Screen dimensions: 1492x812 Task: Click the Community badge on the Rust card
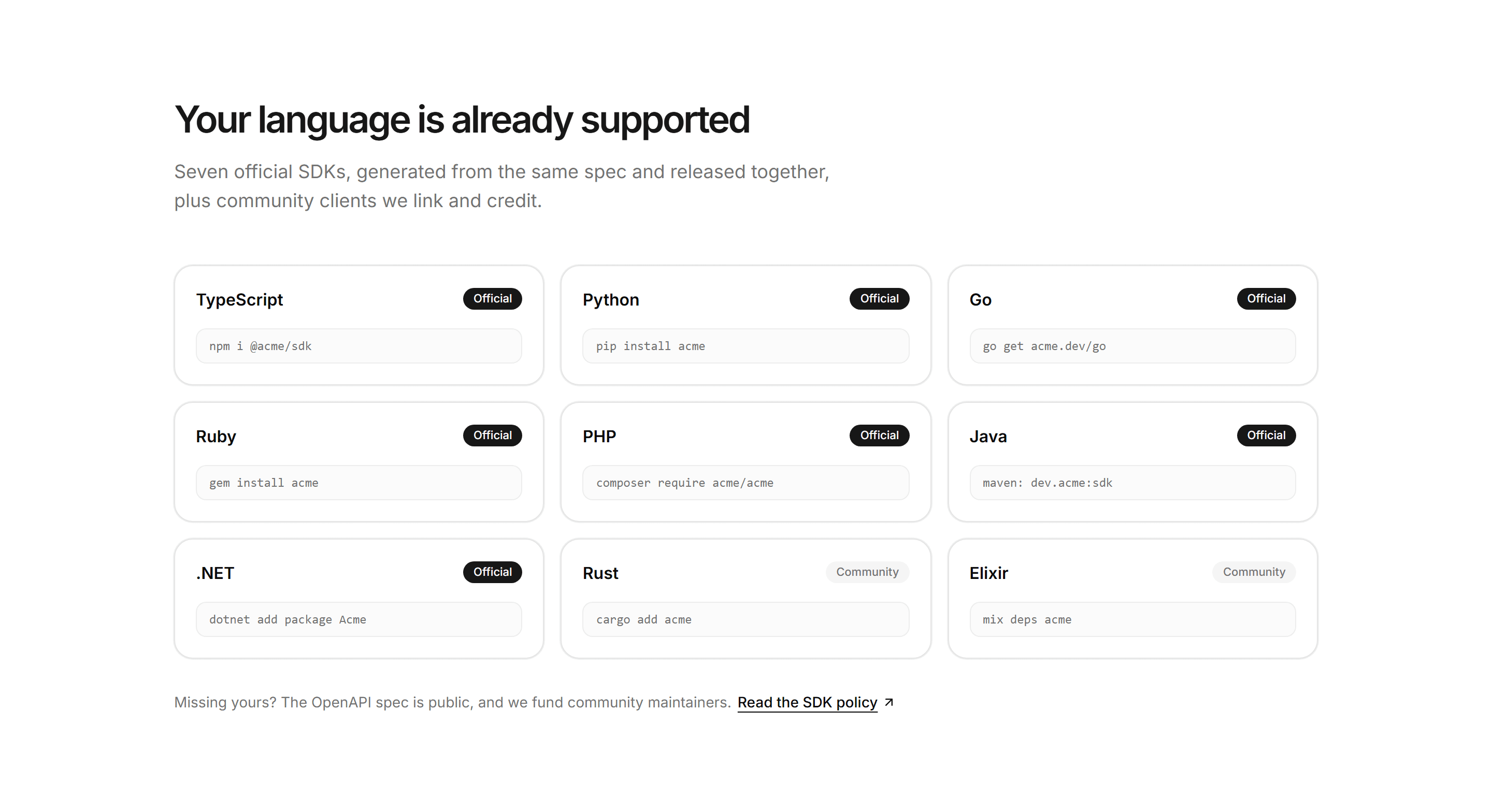867,572
